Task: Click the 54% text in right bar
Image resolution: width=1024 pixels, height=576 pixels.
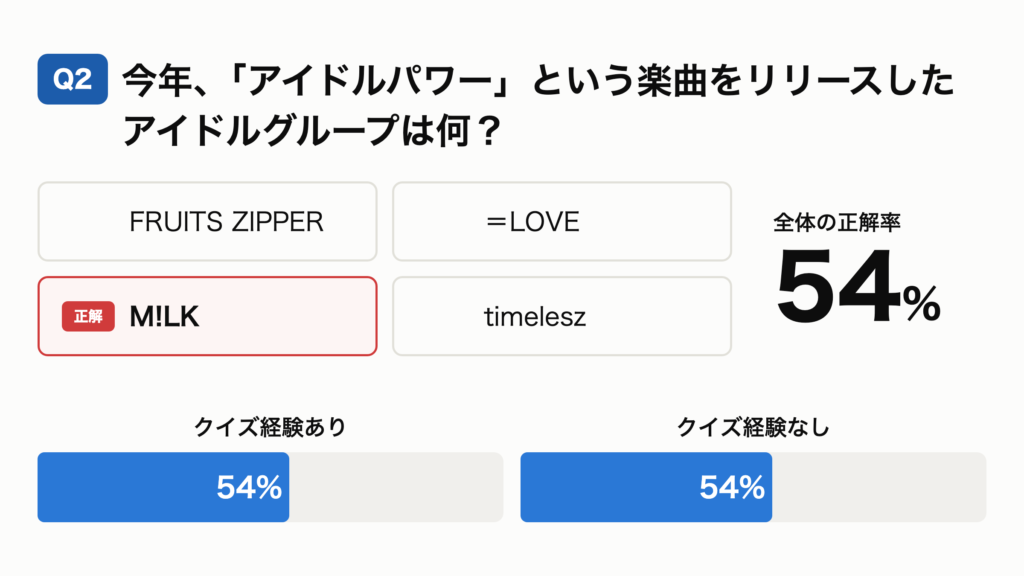Action: coord(731,488)
